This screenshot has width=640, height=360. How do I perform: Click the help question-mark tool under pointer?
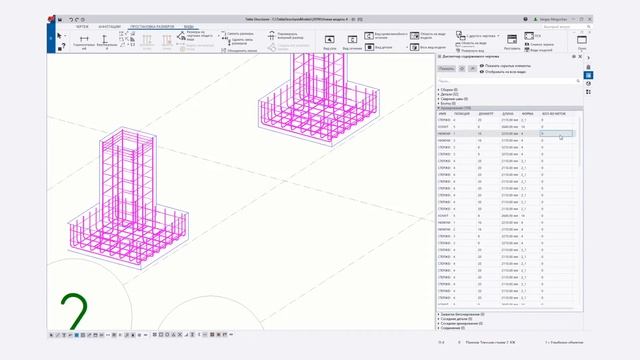pos(62,47)
